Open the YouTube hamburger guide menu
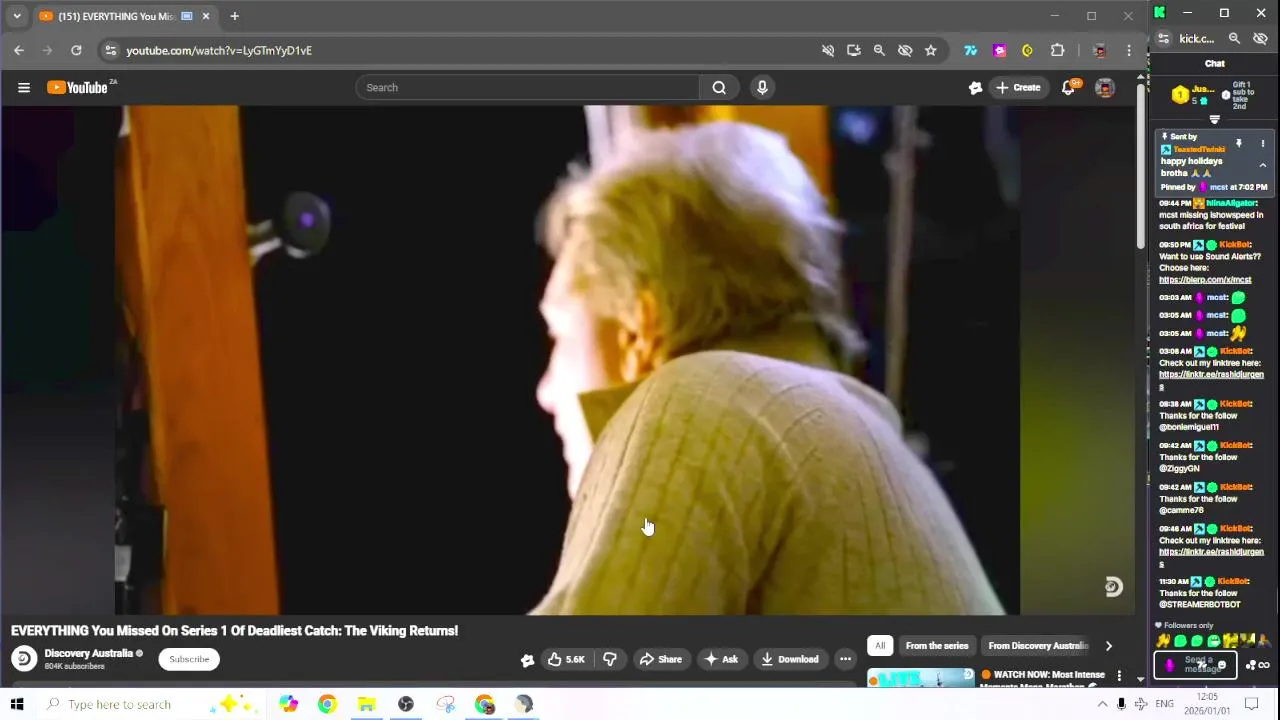 pyautogui.click(x=24, y=88)
